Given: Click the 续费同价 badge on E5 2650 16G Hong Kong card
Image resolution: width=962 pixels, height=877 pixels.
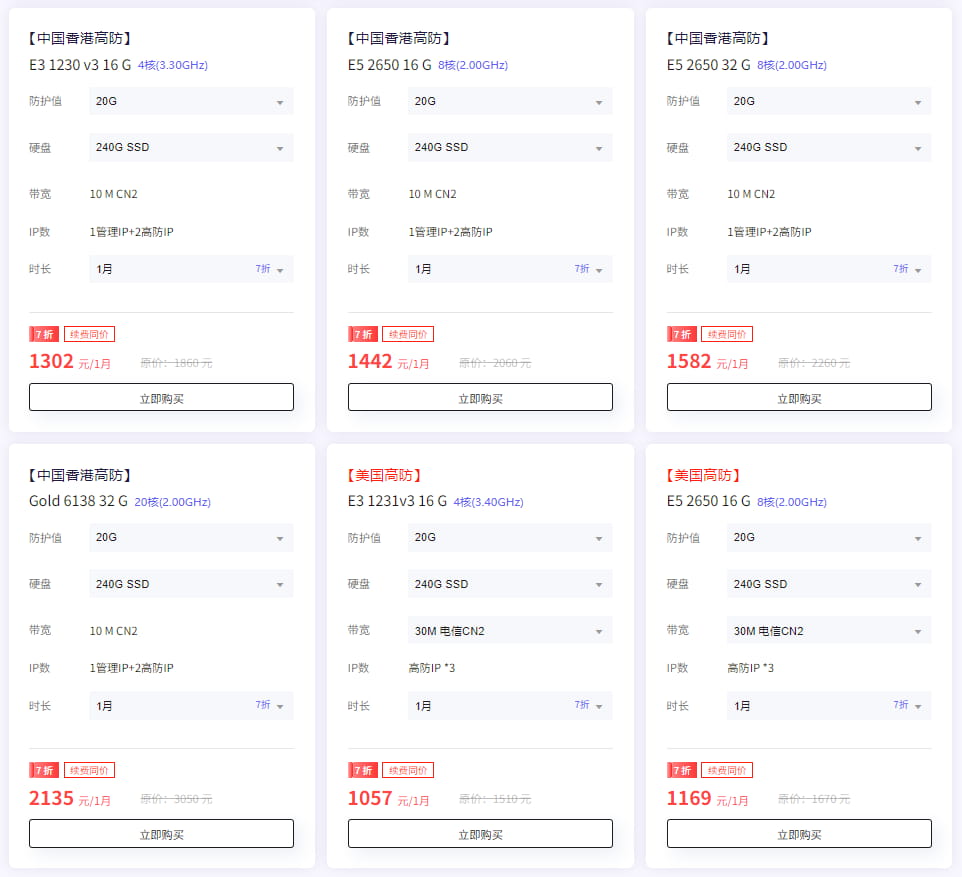Looking at the screenshot, I should tap(406, 334).
